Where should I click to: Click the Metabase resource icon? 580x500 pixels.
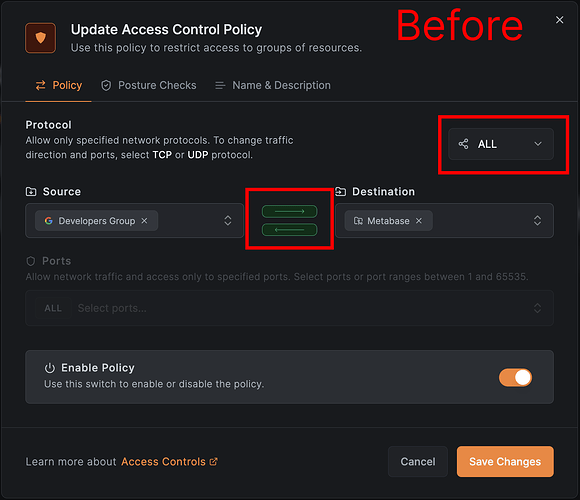358,221
